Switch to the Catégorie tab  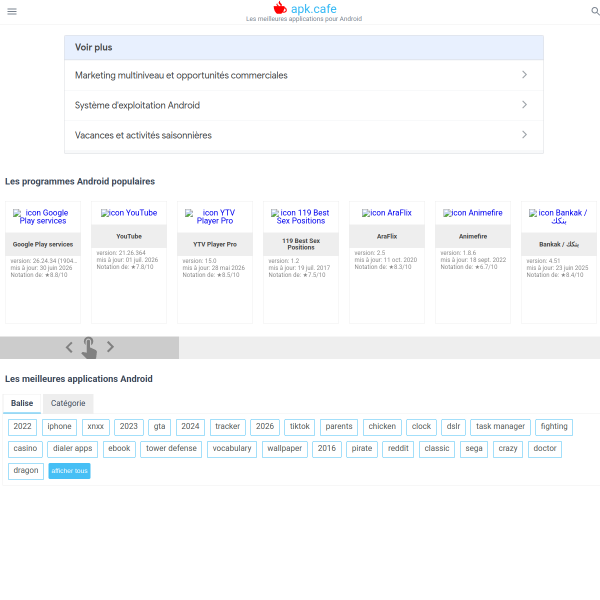(68, 403)
